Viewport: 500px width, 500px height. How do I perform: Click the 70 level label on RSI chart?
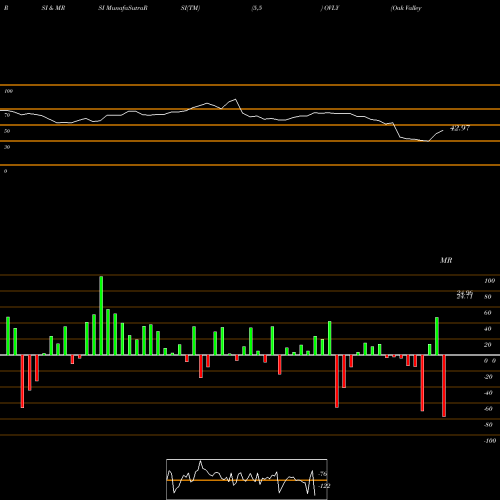(7, 115)
